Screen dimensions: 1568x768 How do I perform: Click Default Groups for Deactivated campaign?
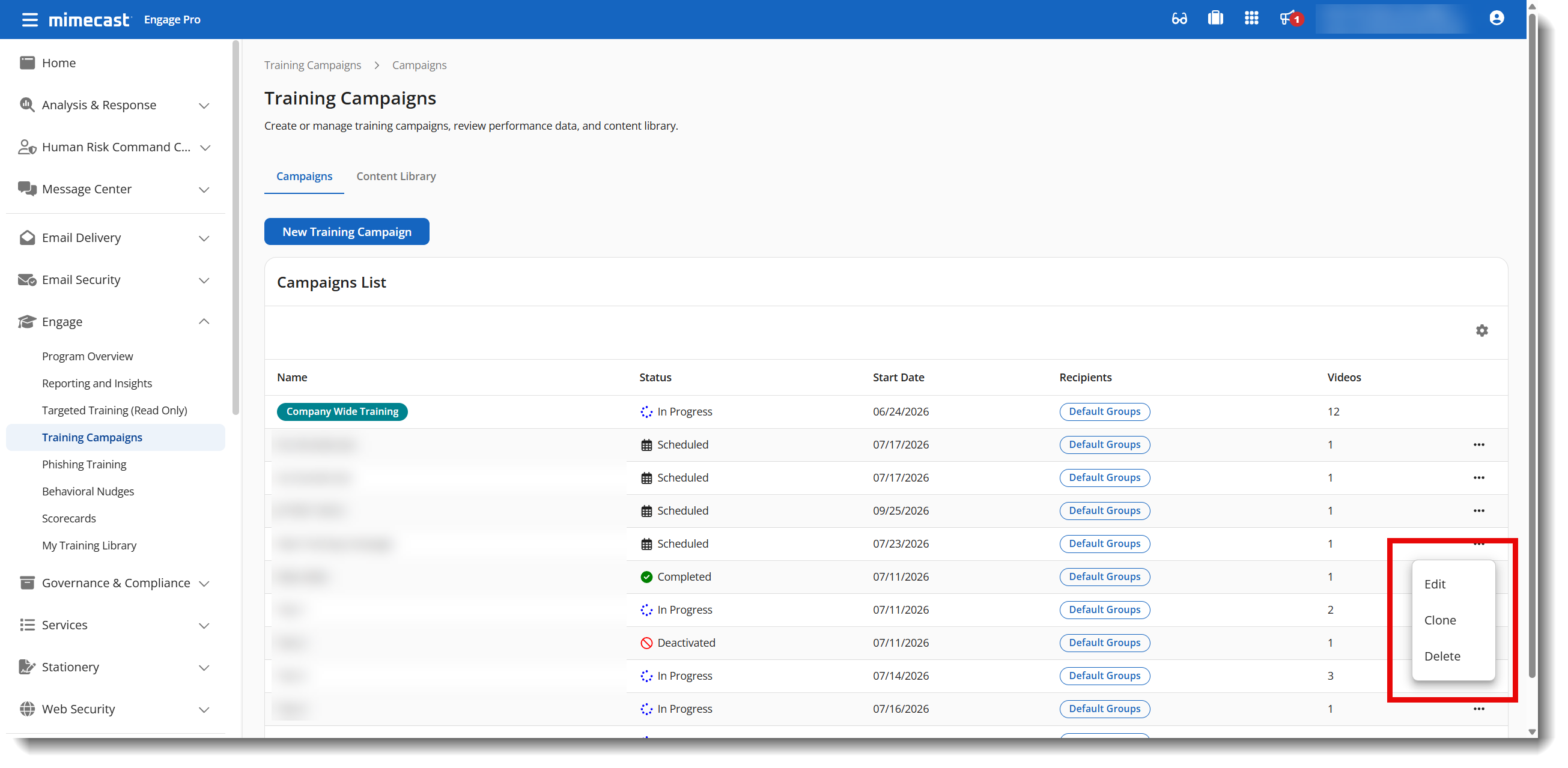[x=1104, y=643]
